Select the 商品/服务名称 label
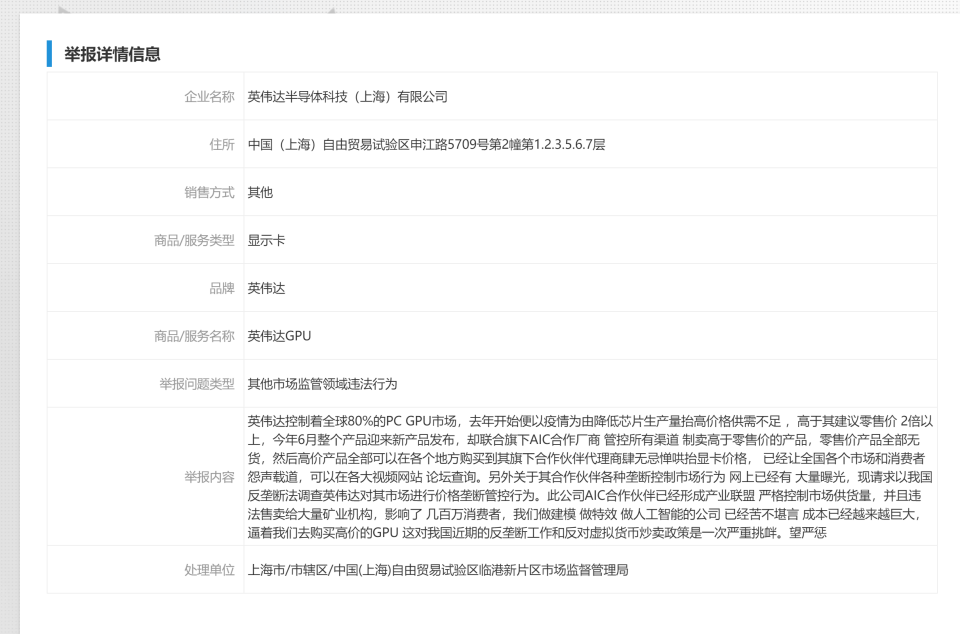Viewport: 960px width, 634px height. click(194, 336)
